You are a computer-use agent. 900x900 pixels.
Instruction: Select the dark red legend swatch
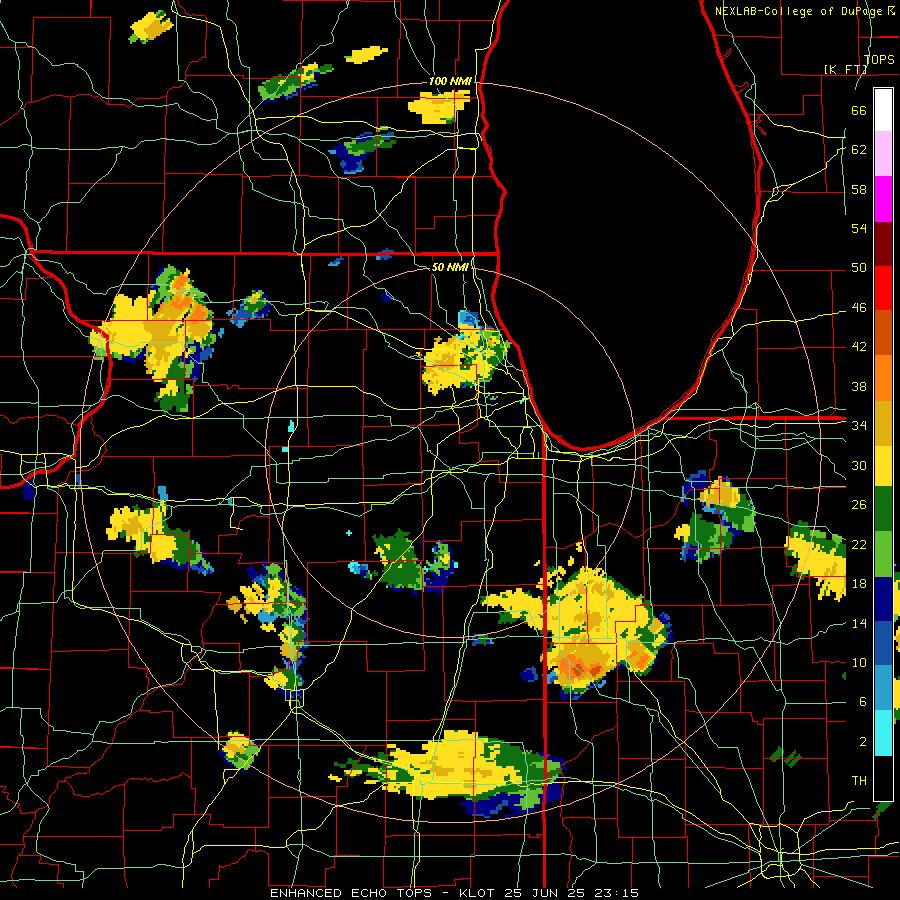(x=883, y=243)
